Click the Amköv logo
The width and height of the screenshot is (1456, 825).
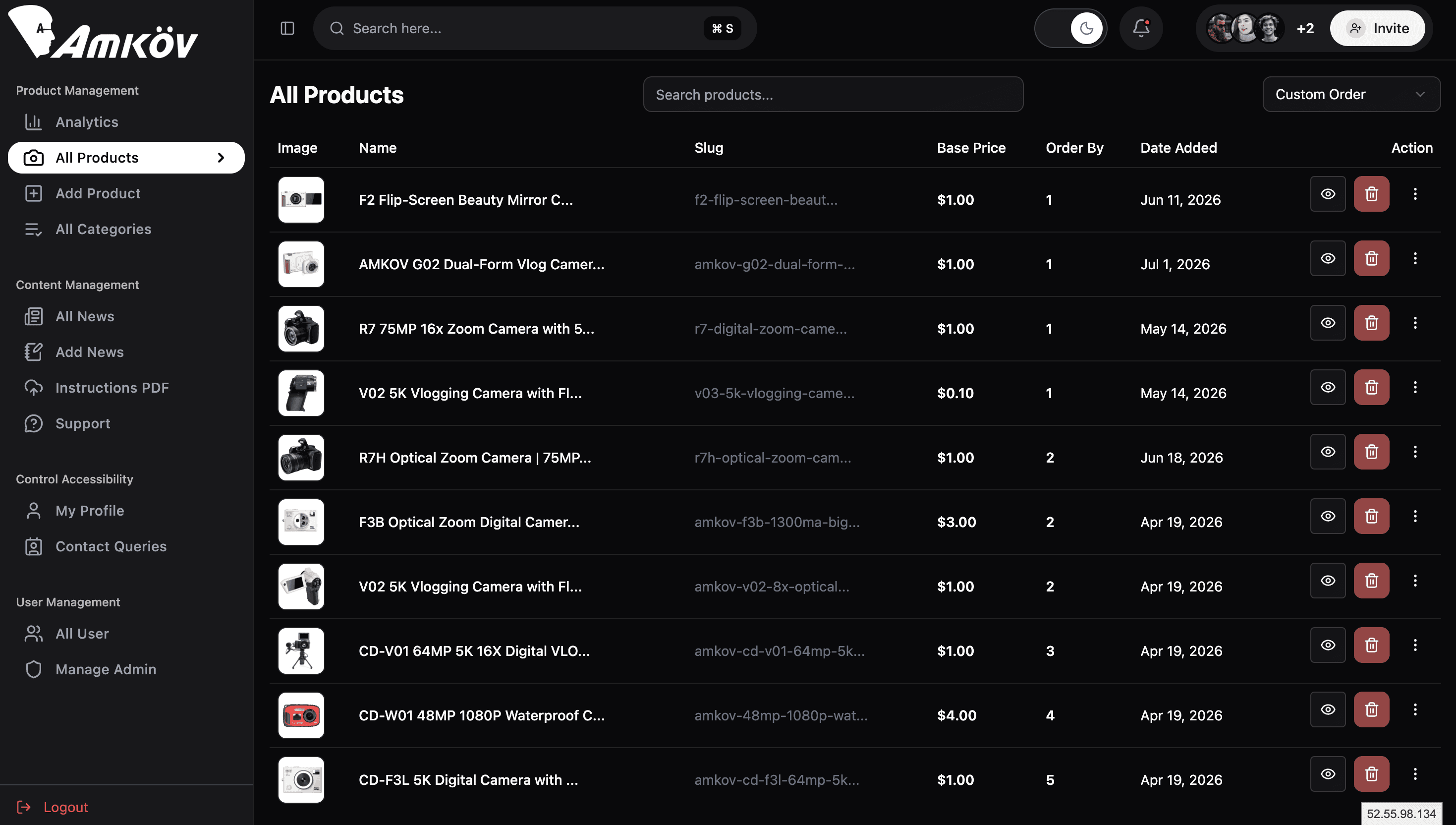(104, 32)
